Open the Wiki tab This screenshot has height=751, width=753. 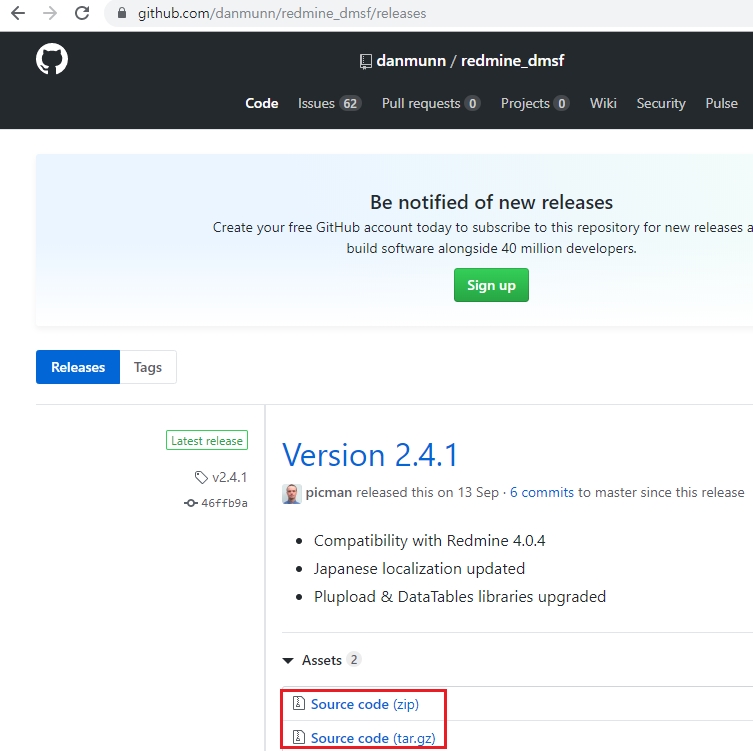603,103
